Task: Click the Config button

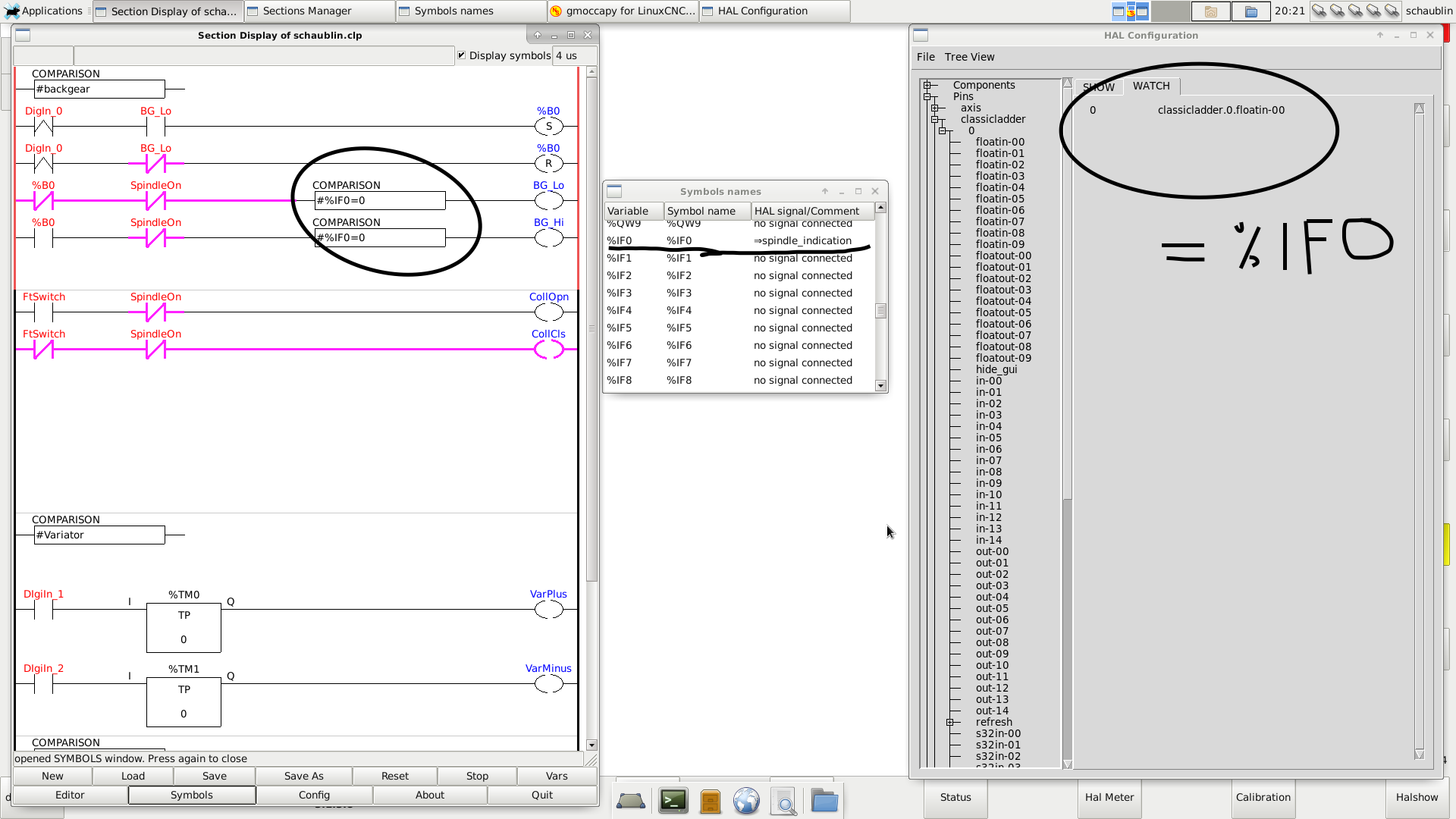Action: tap(314, 795)
